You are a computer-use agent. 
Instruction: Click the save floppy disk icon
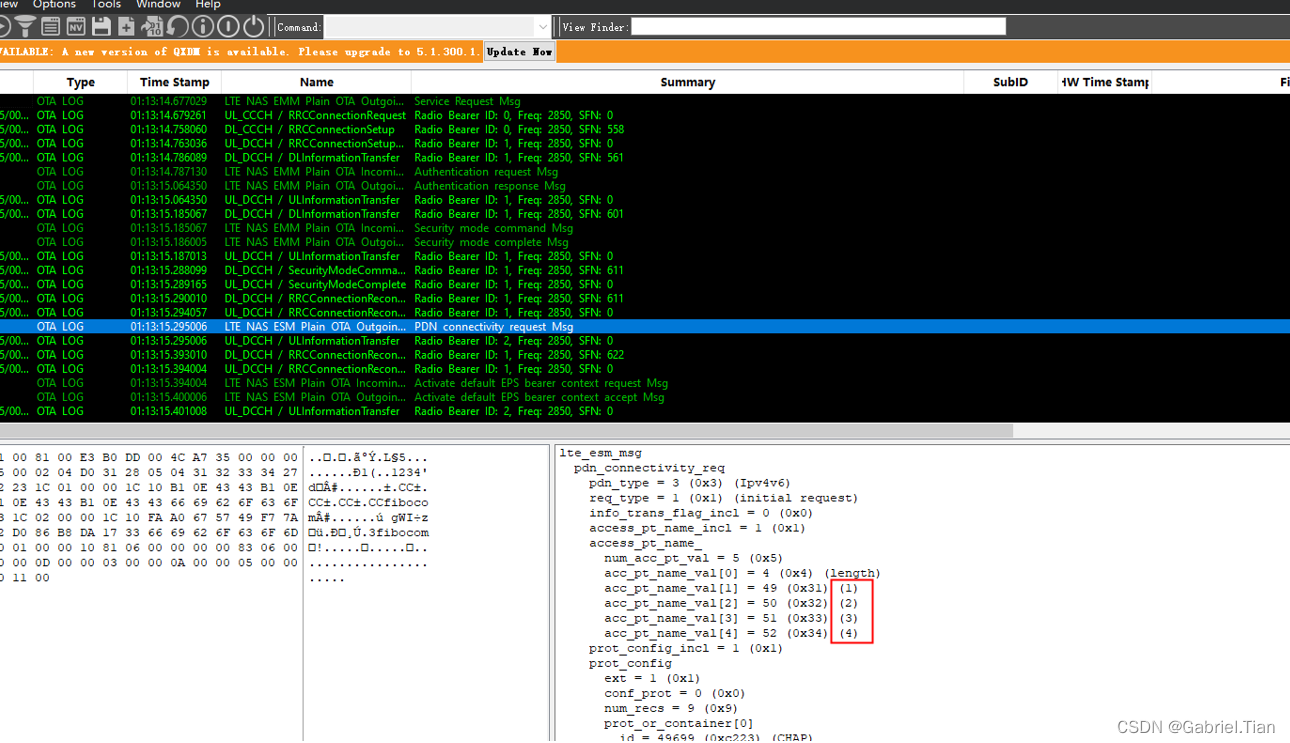pyautogui.click(x=101, y=27)
